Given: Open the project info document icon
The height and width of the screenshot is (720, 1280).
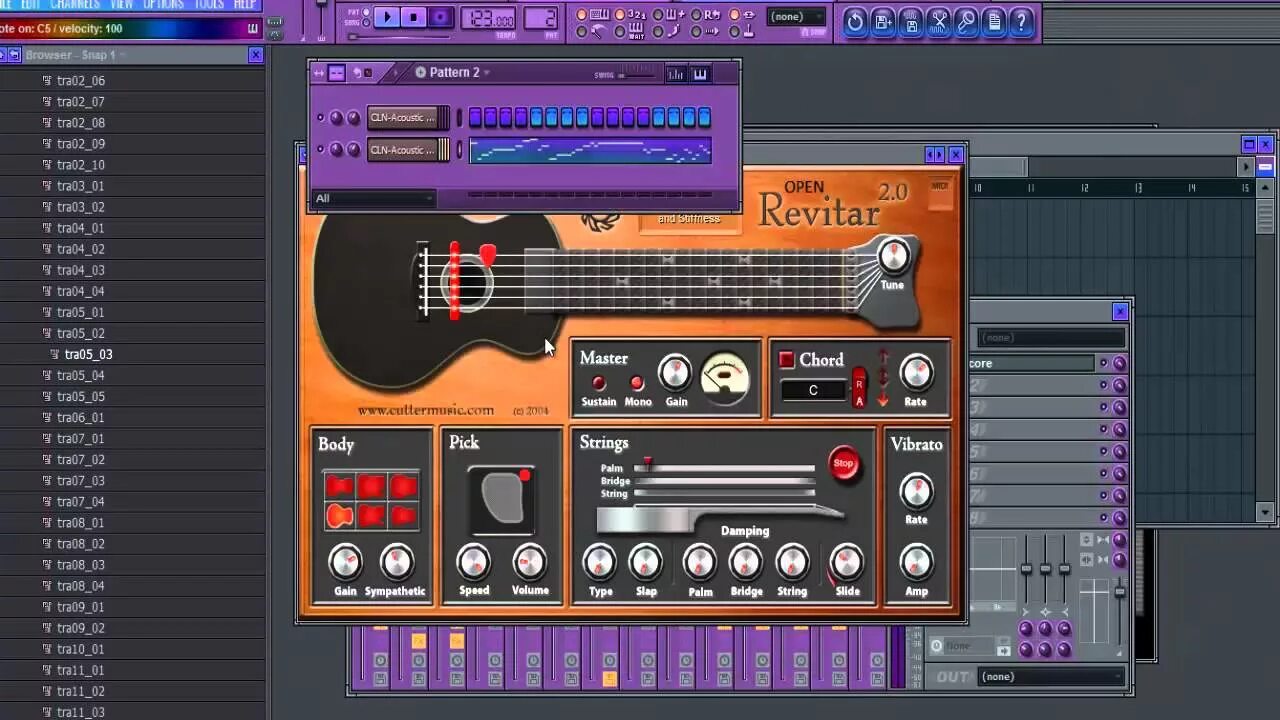Looking at the screenshot, I should pos(994,21).
